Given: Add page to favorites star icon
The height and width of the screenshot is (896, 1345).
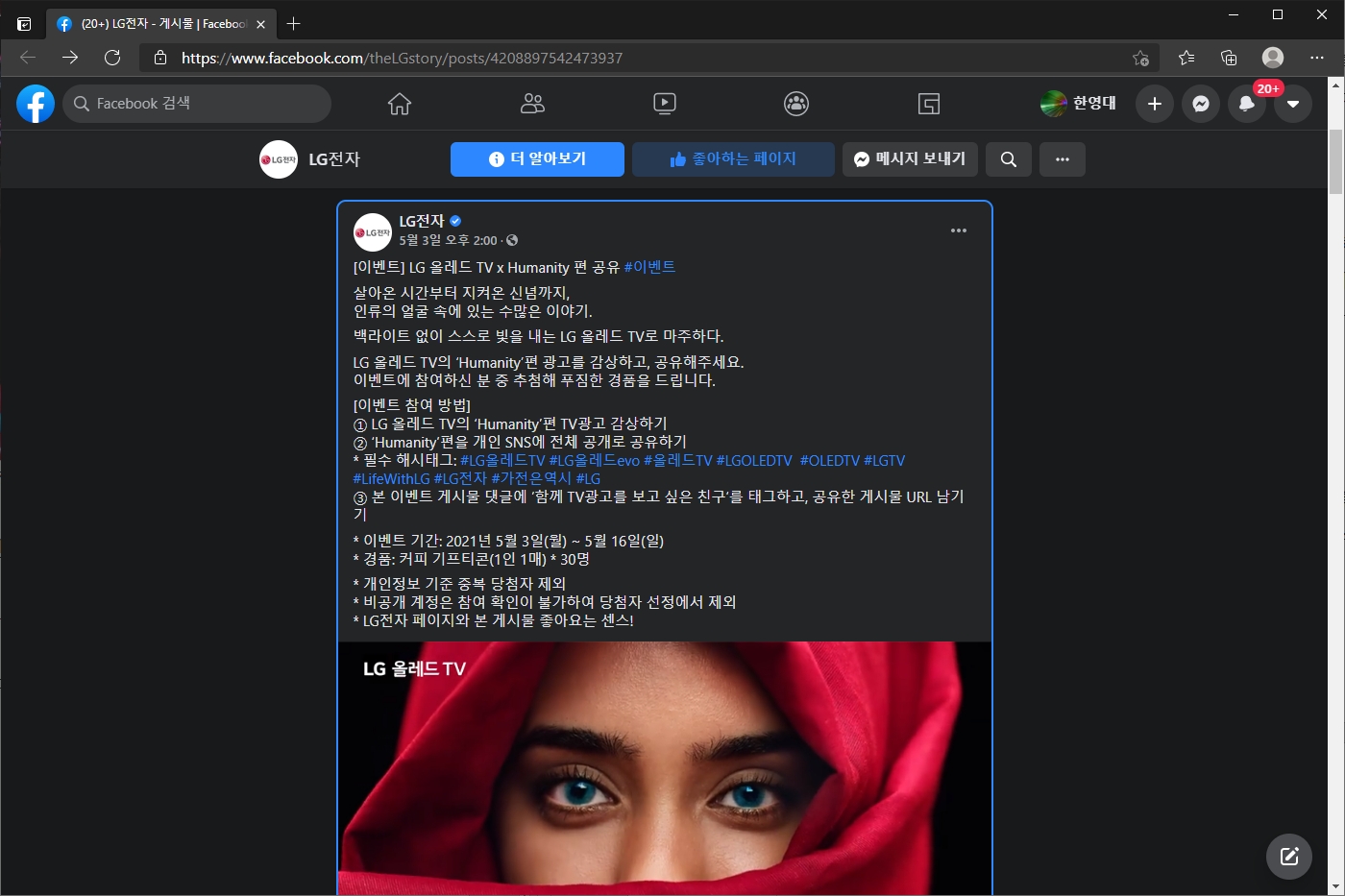Looking at the screenshot, I should 1140,58.
